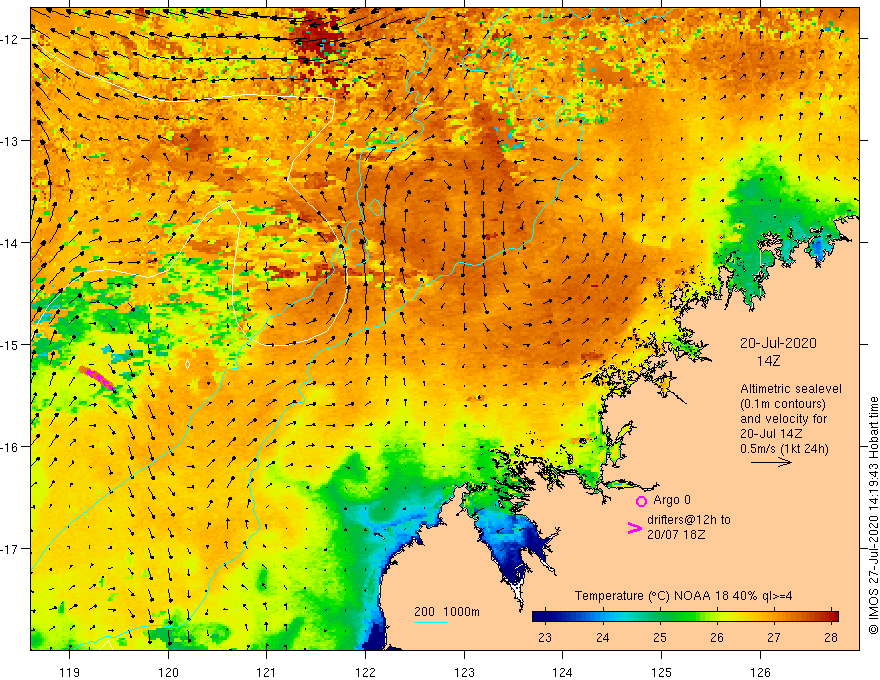Click the -16 latitude axis label

(x=10, y=447)
